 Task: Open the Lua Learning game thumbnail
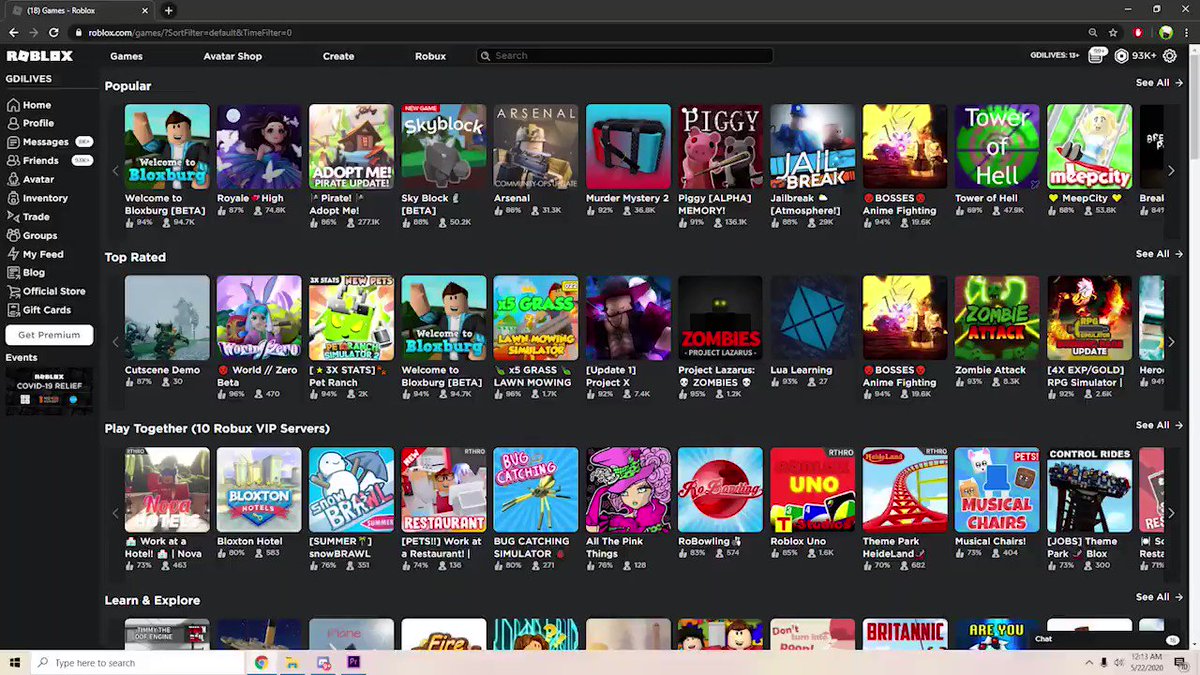[812, 318]
